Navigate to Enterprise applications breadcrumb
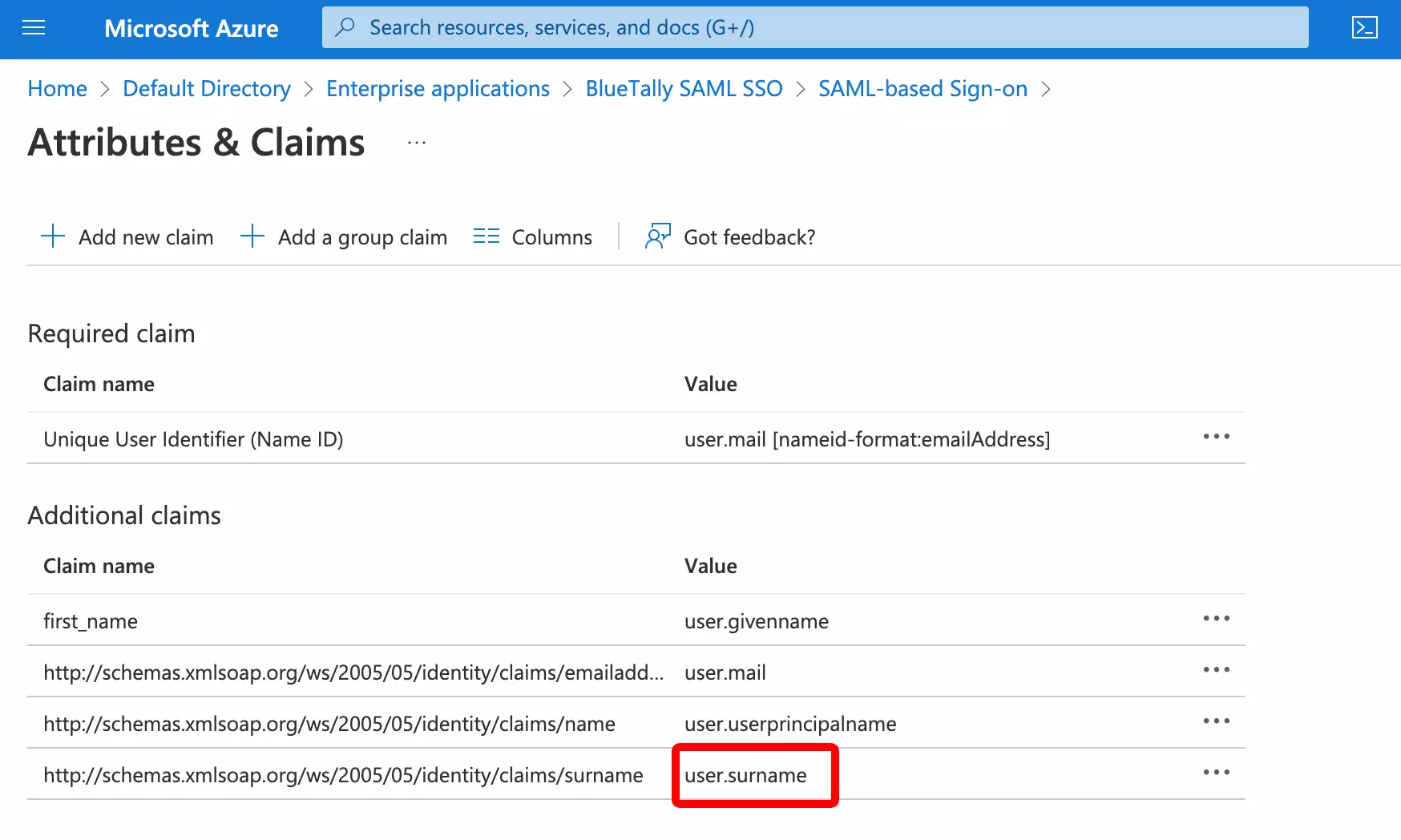The height and width of the screenshot is (840, 1401). pyautogui.click(x=438, y=89)
